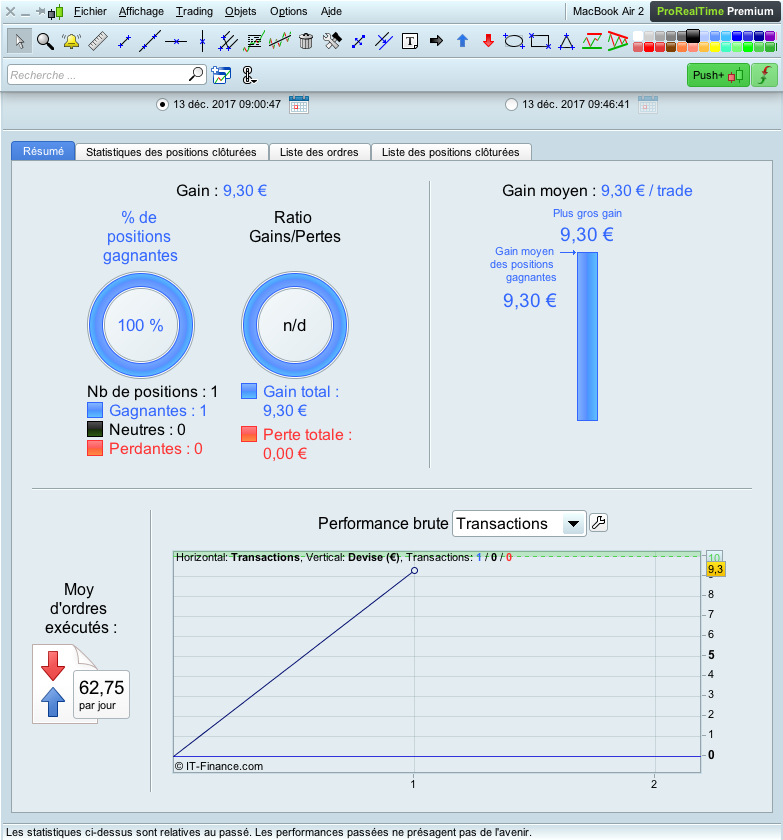The image size is (783, 840).
Task: Click the 100 % donut value
Action: (x=140, y=325)
